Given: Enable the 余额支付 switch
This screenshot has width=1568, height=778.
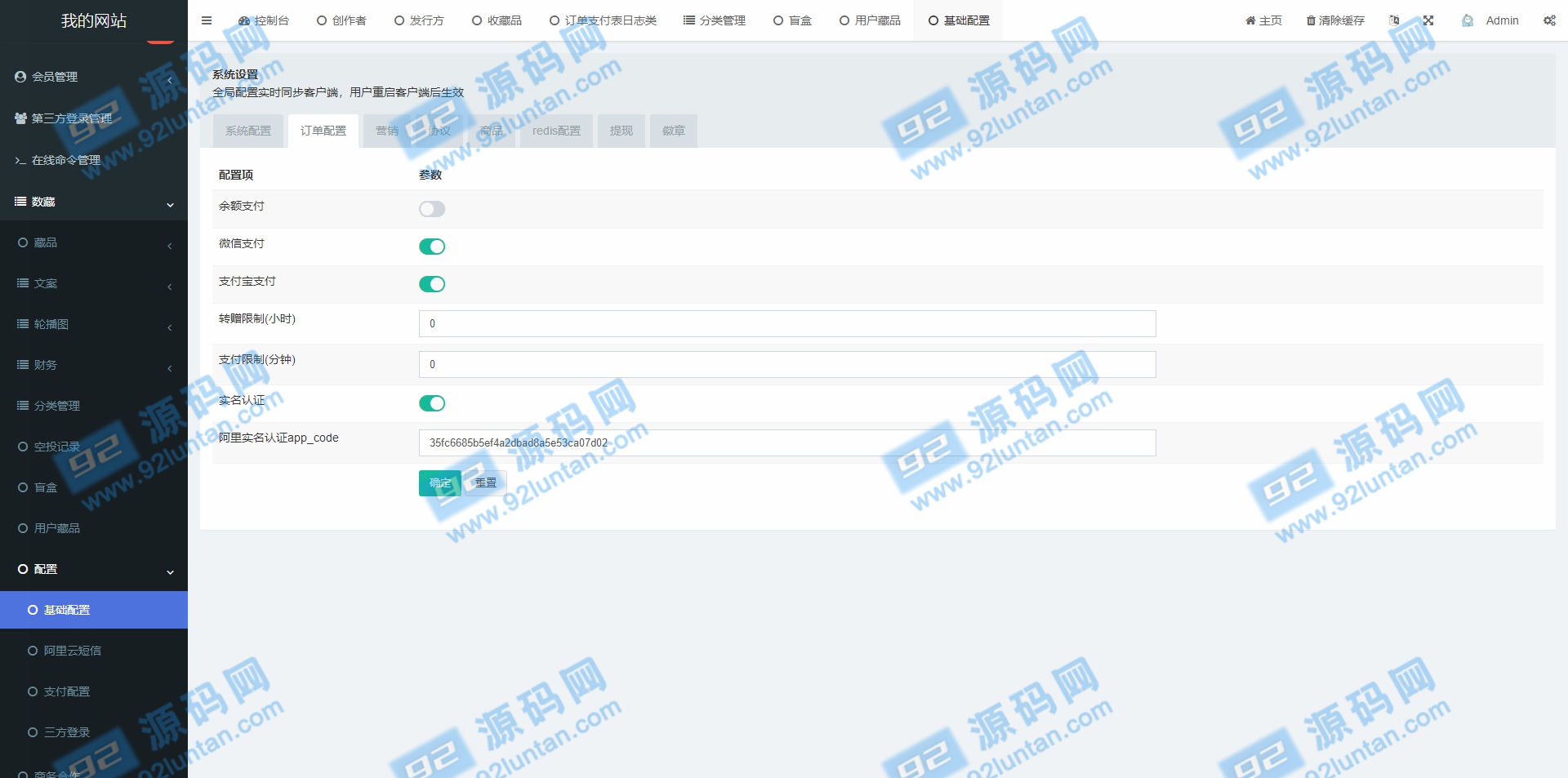Looking at the screenshot, I should [432, 209].
